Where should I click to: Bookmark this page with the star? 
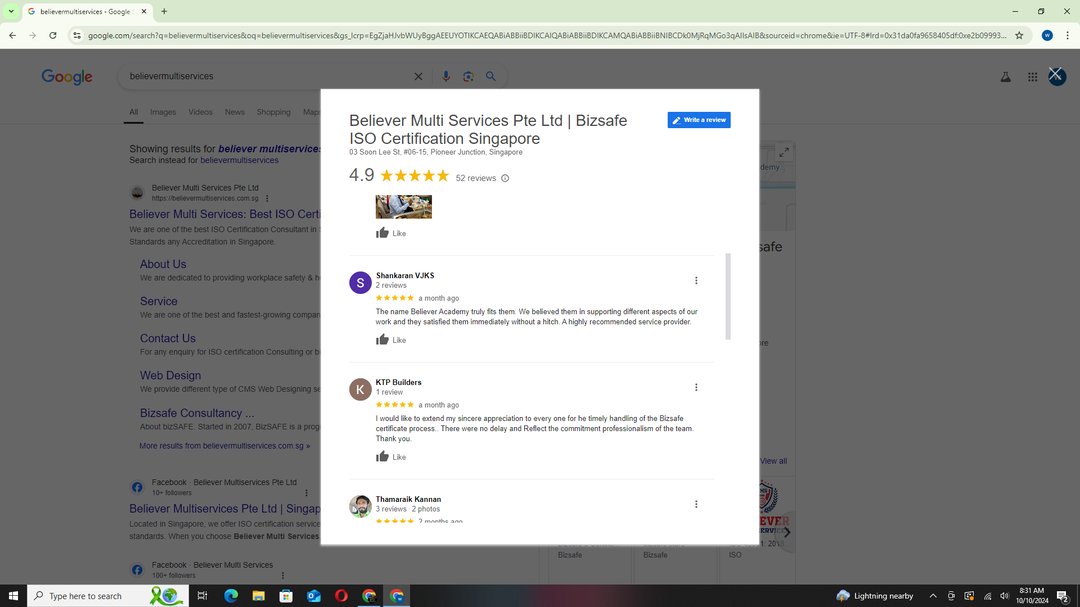point(1019,36)
